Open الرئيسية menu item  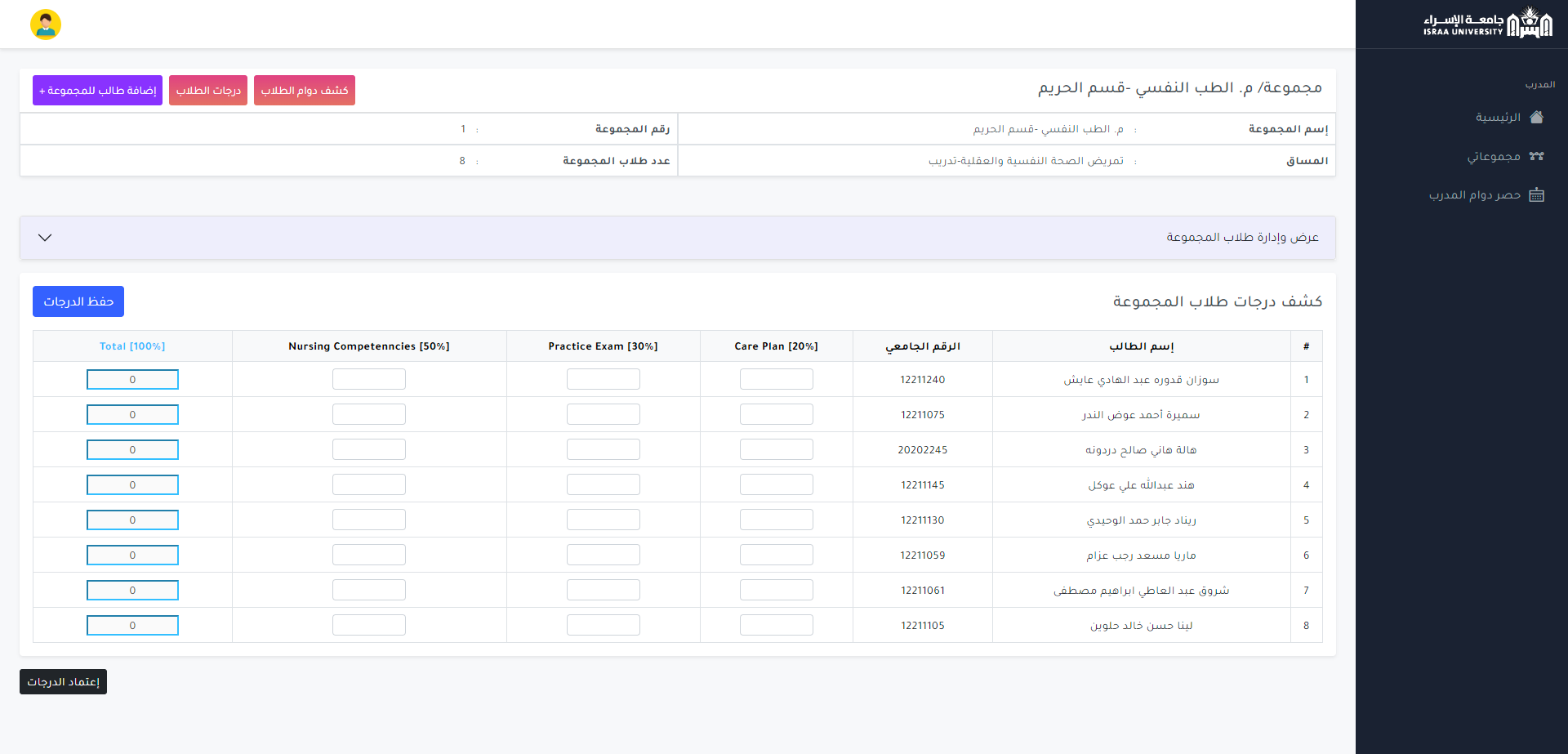point(1497,117)
